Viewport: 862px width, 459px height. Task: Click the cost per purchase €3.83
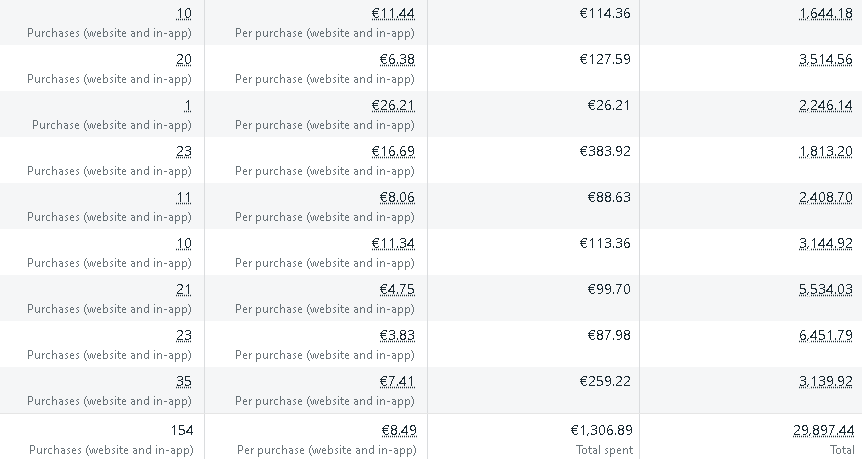click(x=397, y=335)
